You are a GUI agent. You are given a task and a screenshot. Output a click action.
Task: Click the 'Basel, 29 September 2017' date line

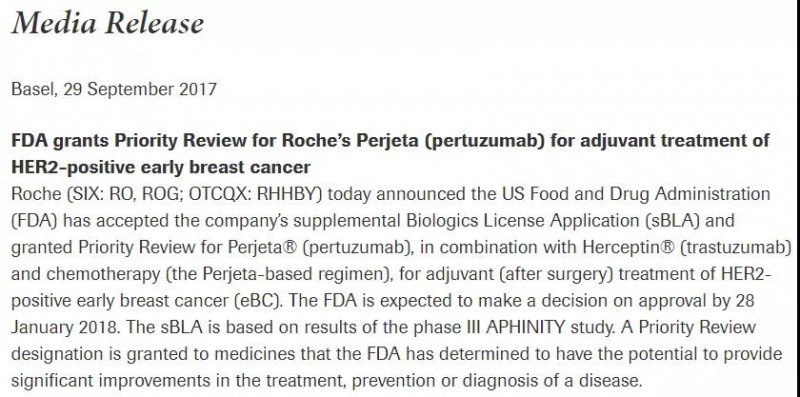(x=114, y=89)
